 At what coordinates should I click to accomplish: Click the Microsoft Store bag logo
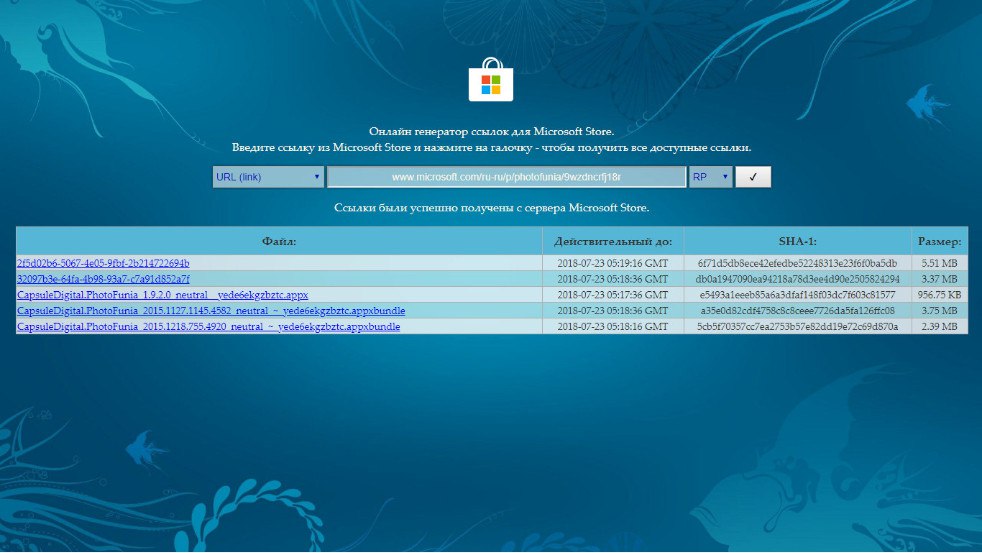(491, 80)
